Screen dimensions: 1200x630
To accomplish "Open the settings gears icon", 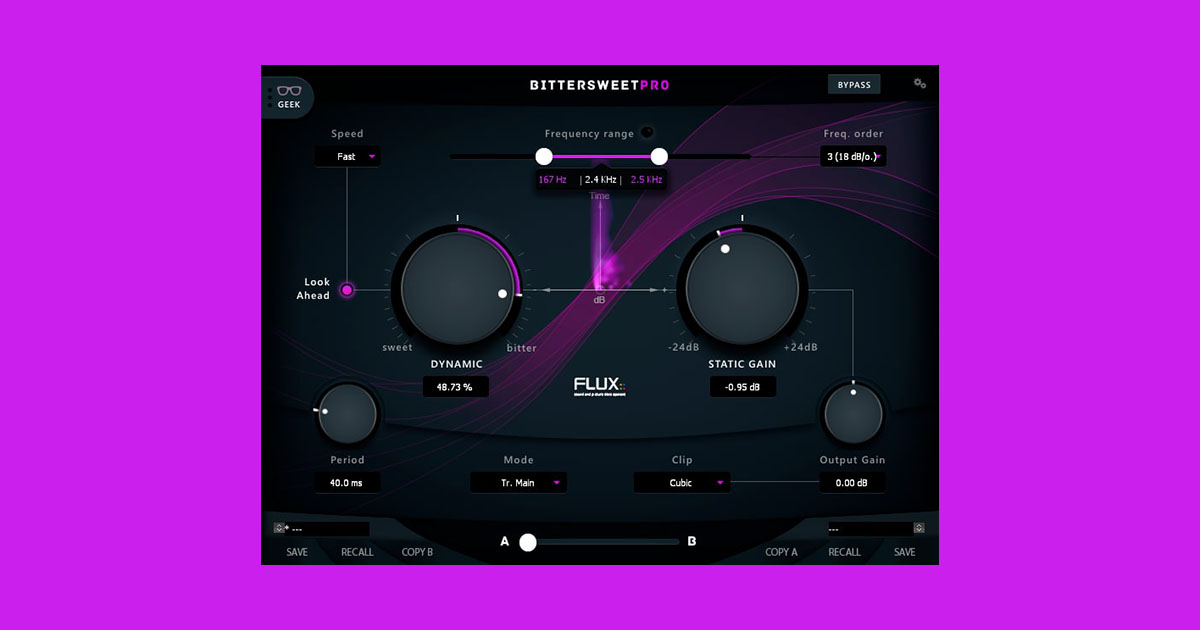I will pyautogui.click(x=919, y=84).
